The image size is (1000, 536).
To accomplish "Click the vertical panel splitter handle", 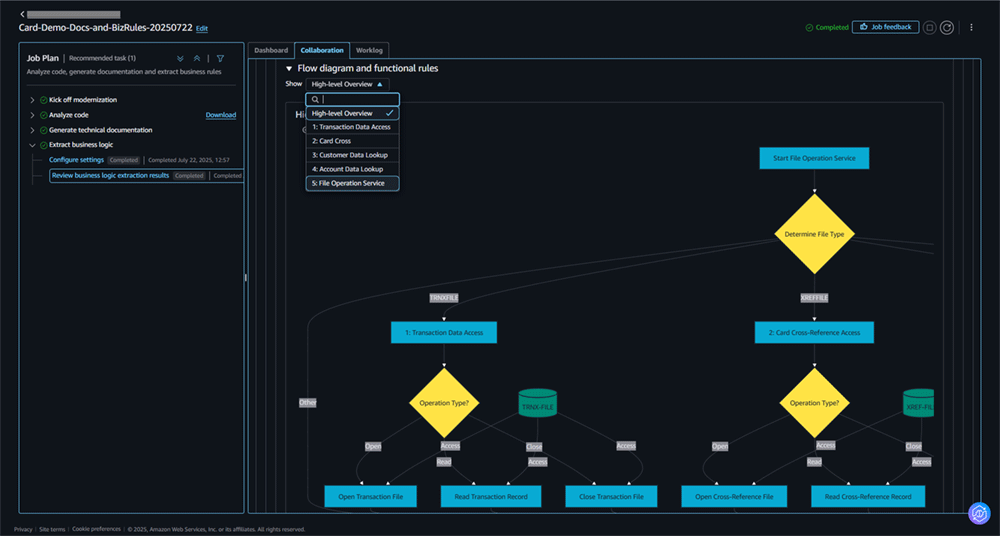I will [x=246, y=278].
